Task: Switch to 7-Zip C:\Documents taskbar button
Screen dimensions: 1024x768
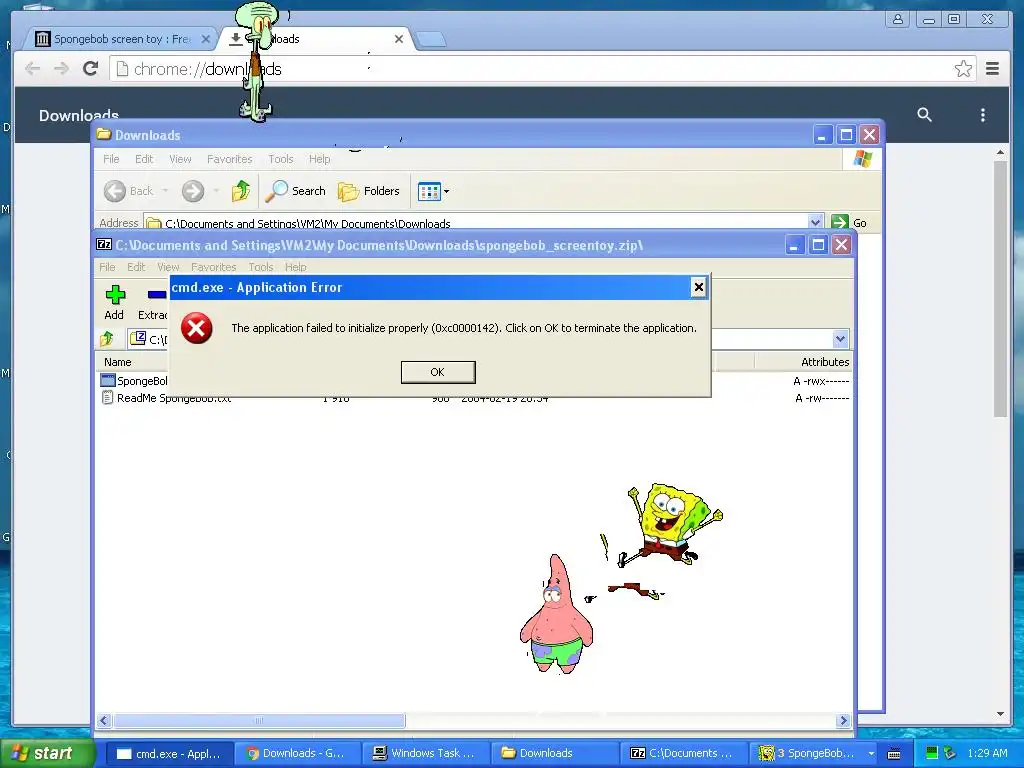Action: (x=682, y=753)
